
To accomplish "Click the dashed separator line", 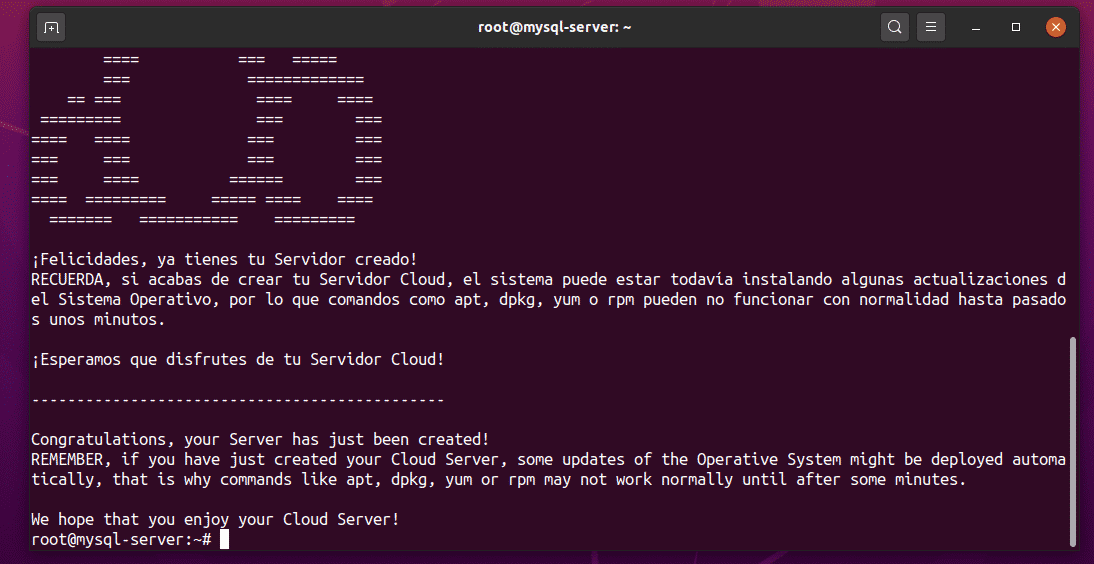I will pyautogui.click(x=237, y=400).
